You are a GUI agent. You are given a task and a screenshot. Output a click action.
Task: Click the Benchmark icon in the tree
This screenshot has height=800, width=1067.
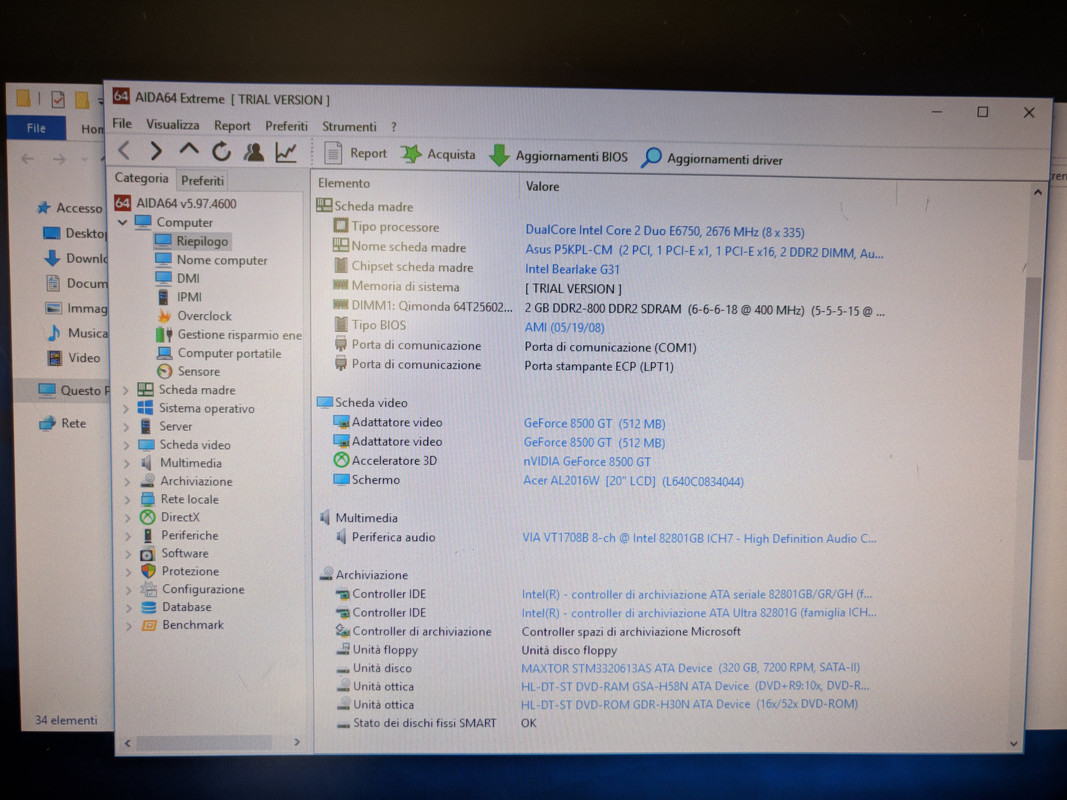[x=149, y=624]
